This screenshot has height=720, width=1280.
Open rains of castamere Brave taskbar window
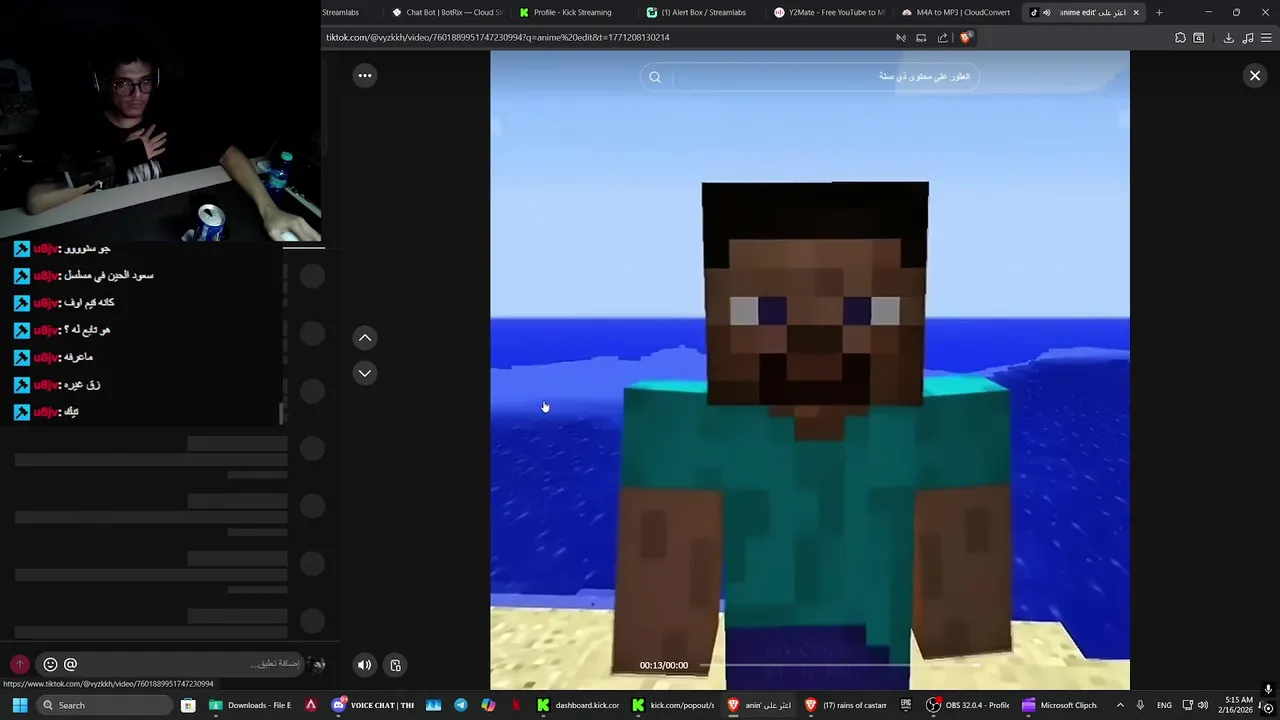coord(845,705)
